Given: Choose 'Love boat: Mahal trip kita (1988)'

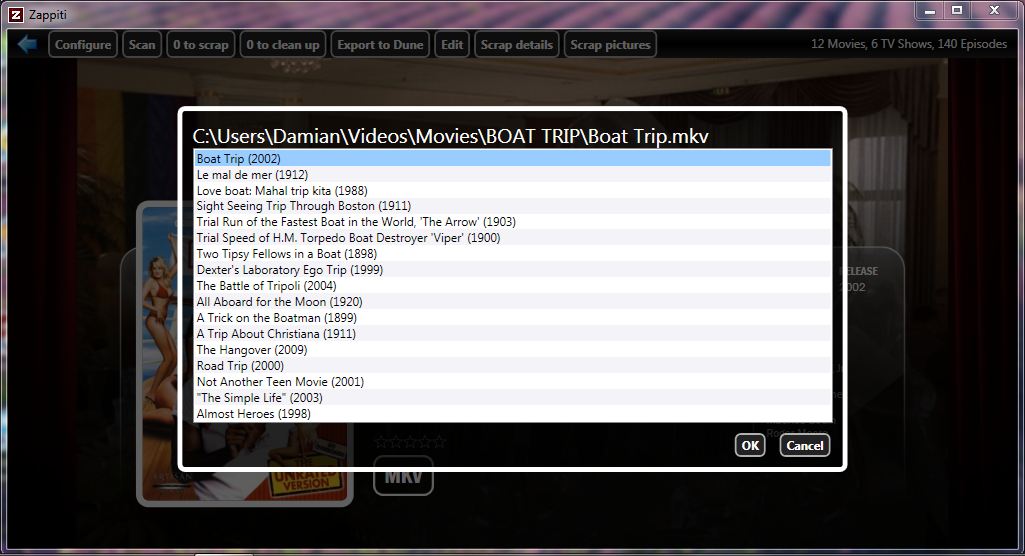Looking at the screenshot, I should click(512, 191).
